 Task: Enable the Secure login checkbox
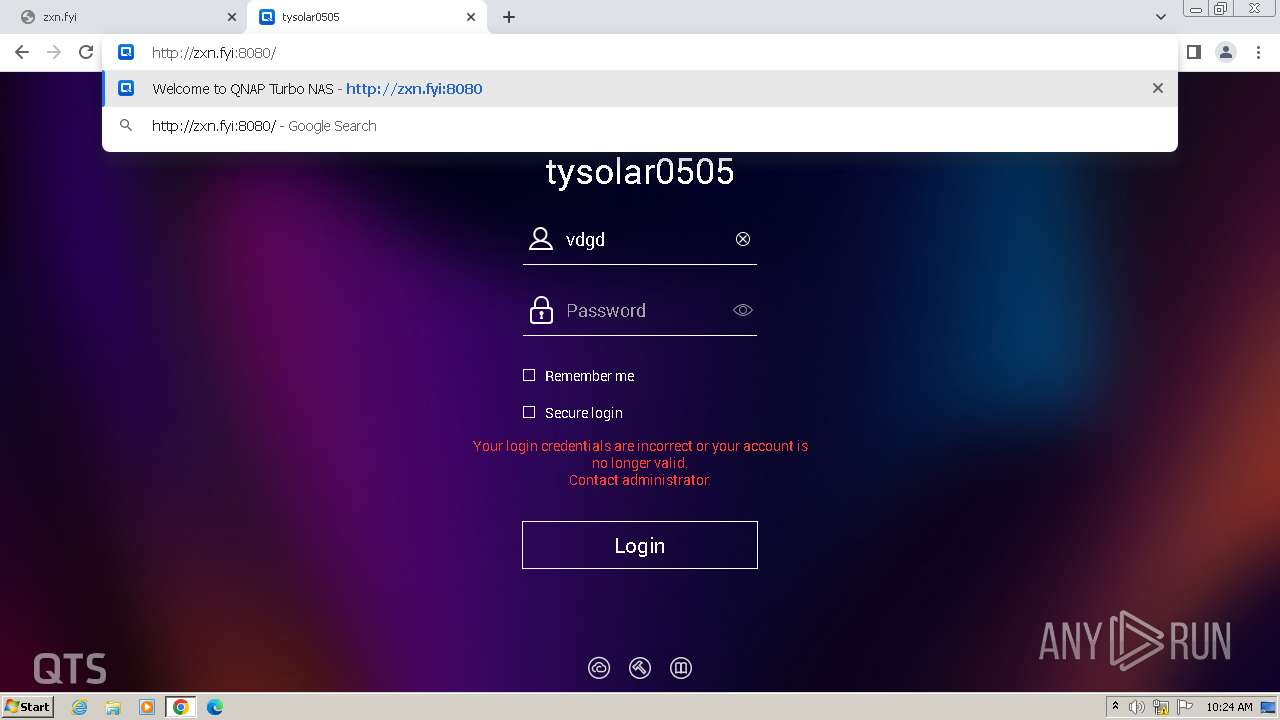point(529,412)
